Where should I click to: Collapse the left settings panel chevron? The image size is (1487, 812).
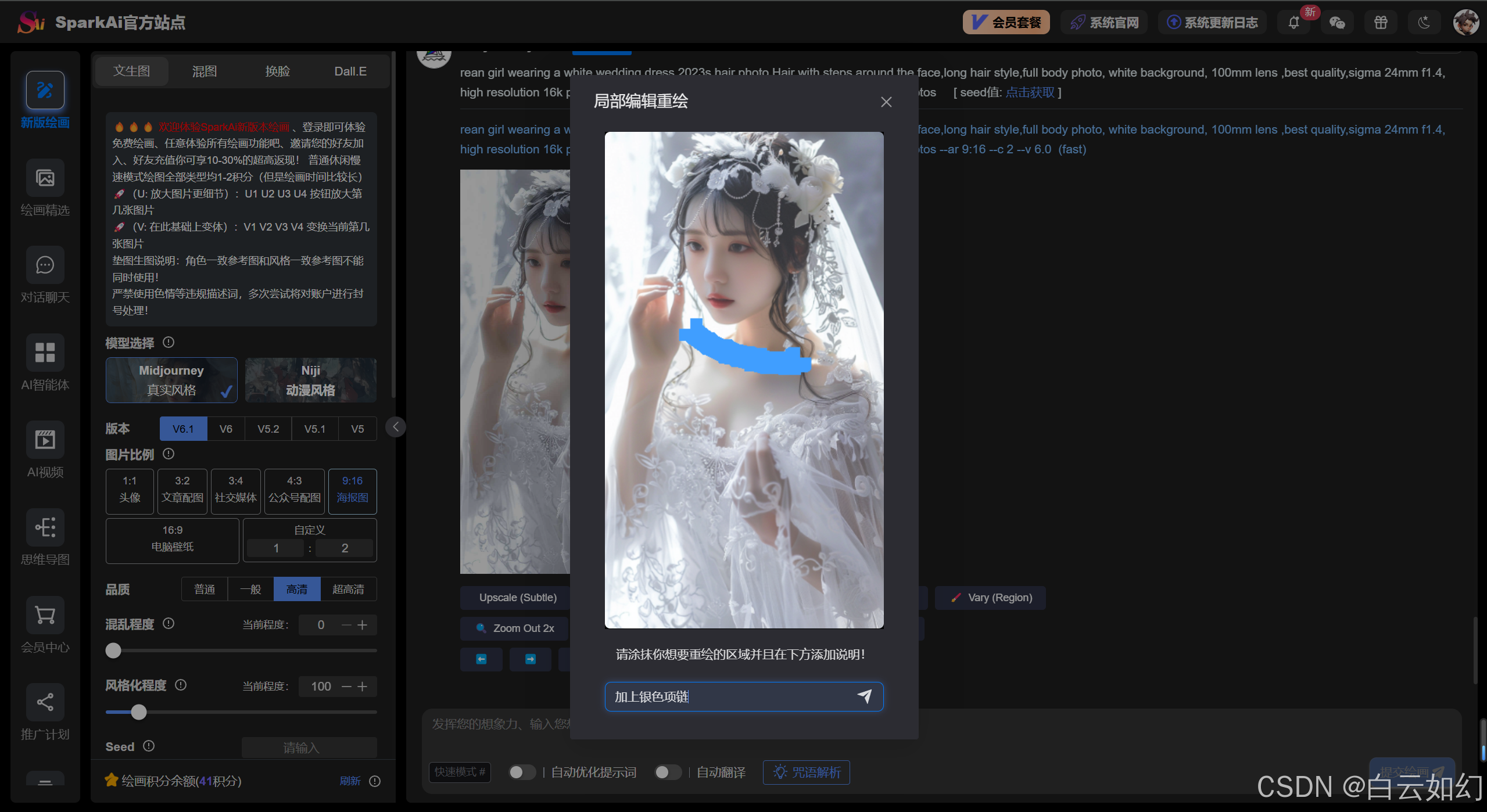point(396,427)
